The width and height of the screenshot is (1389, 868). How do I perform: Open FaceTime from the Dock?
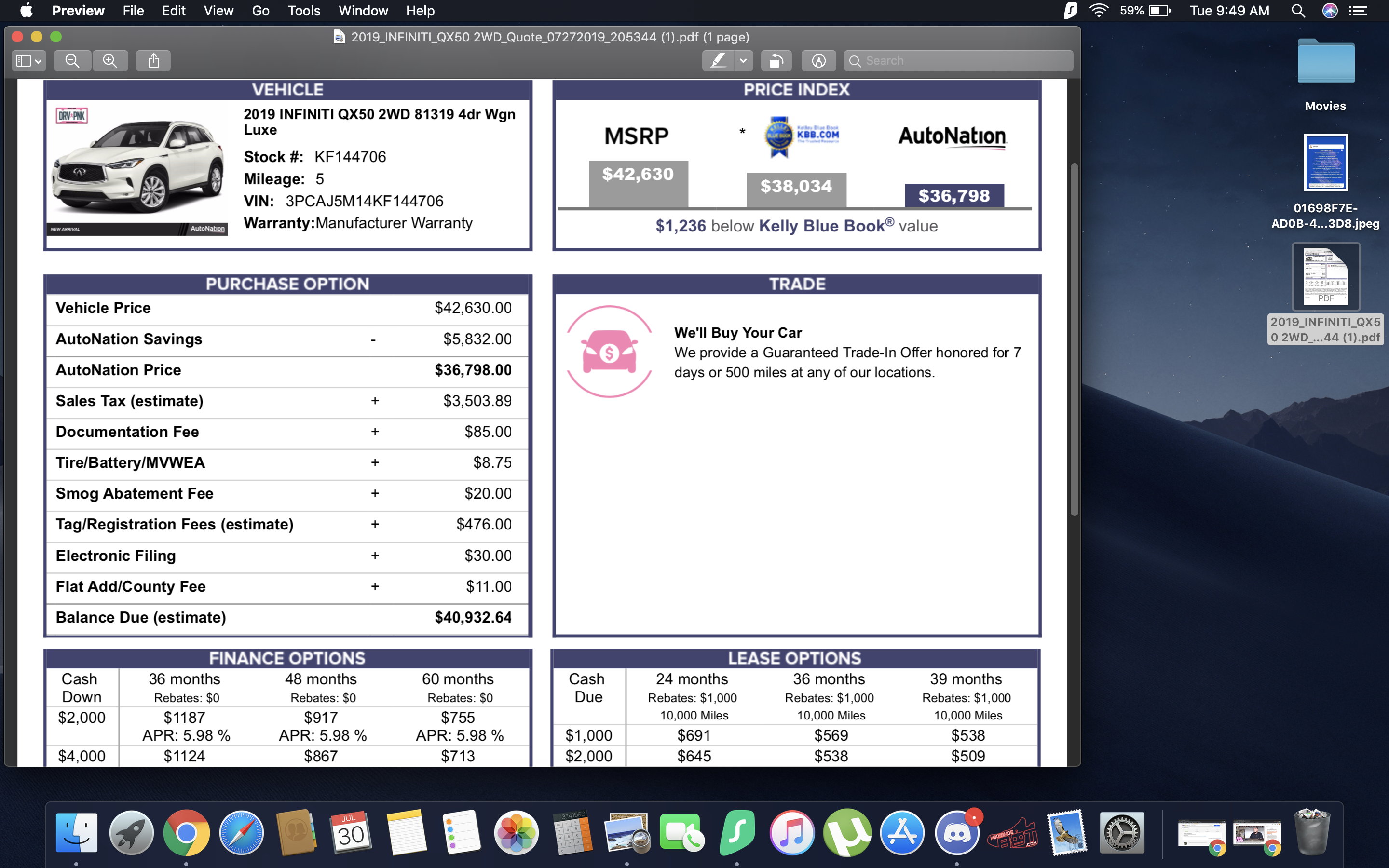tap(681, 832)
